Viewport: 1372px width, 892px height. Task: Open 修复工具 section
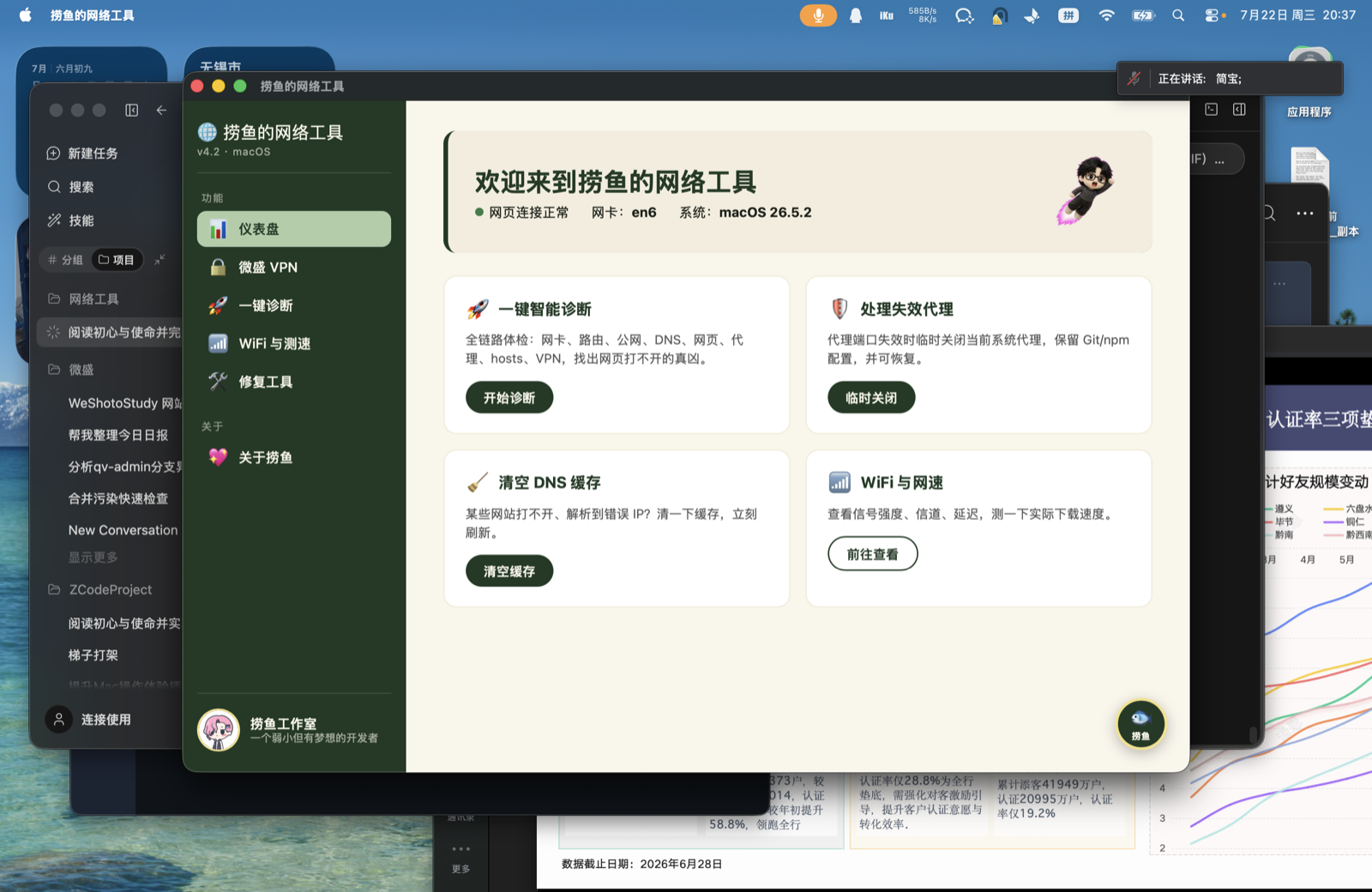[x=294, y=382]
